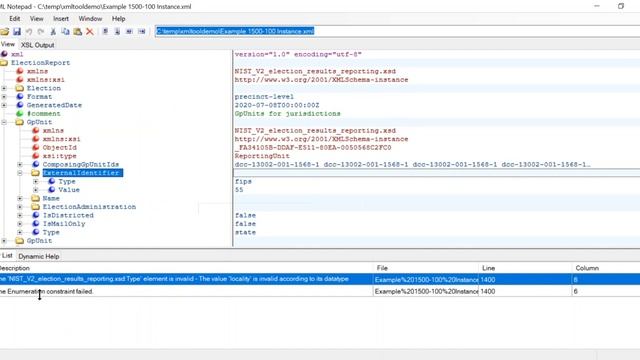
Task: Click the red xsi:type attribute icon
Action: [x=36, y=156]
